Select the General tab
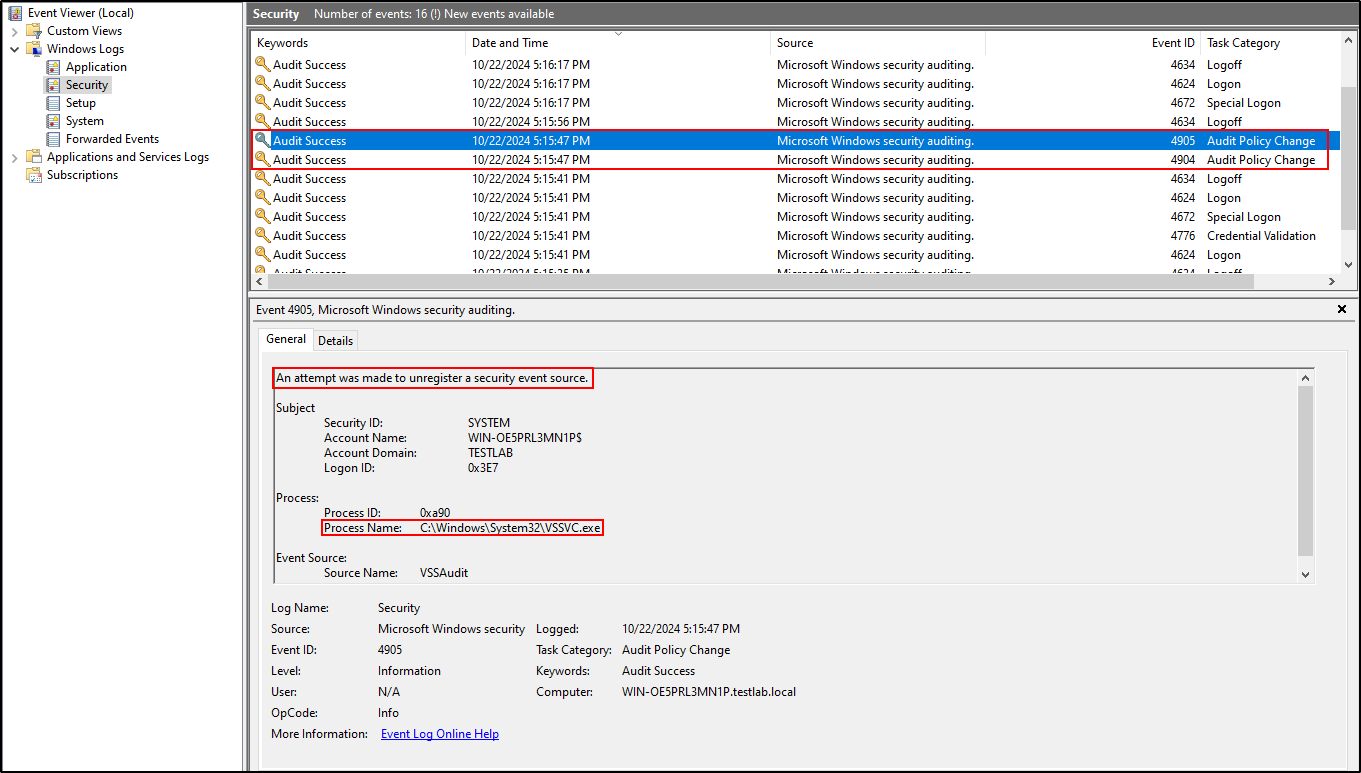This screenshot has width=1361, height=773. pos(286,339)
